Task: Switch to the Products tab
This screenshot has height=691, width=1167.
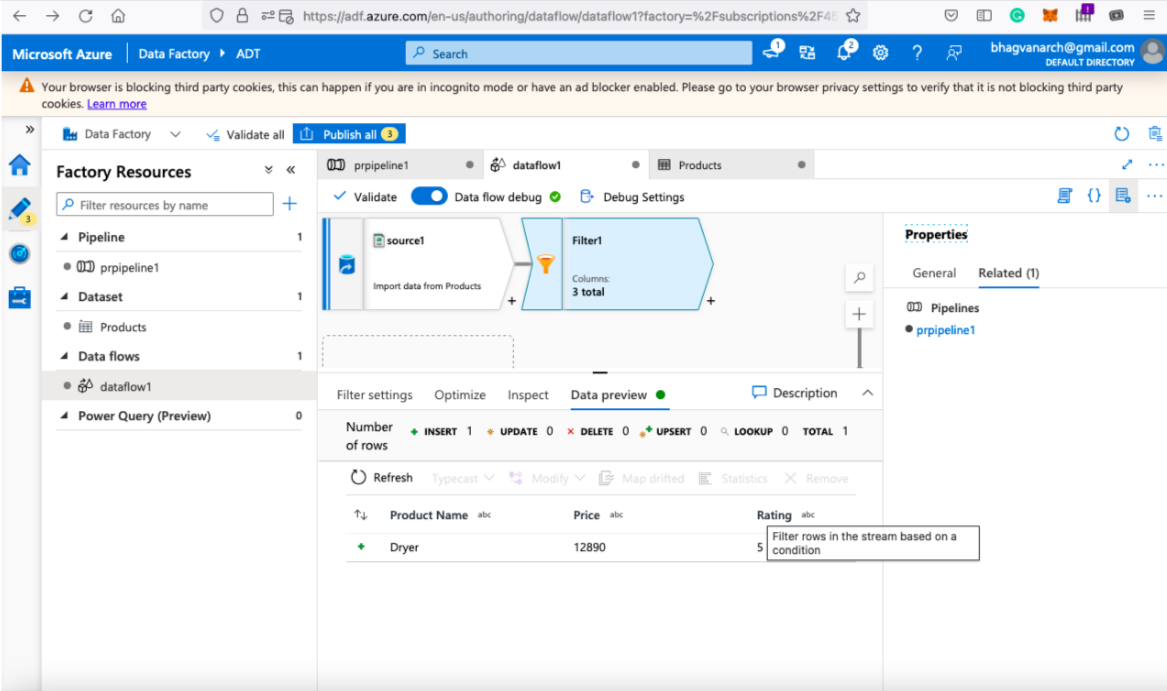Action: 732,165
